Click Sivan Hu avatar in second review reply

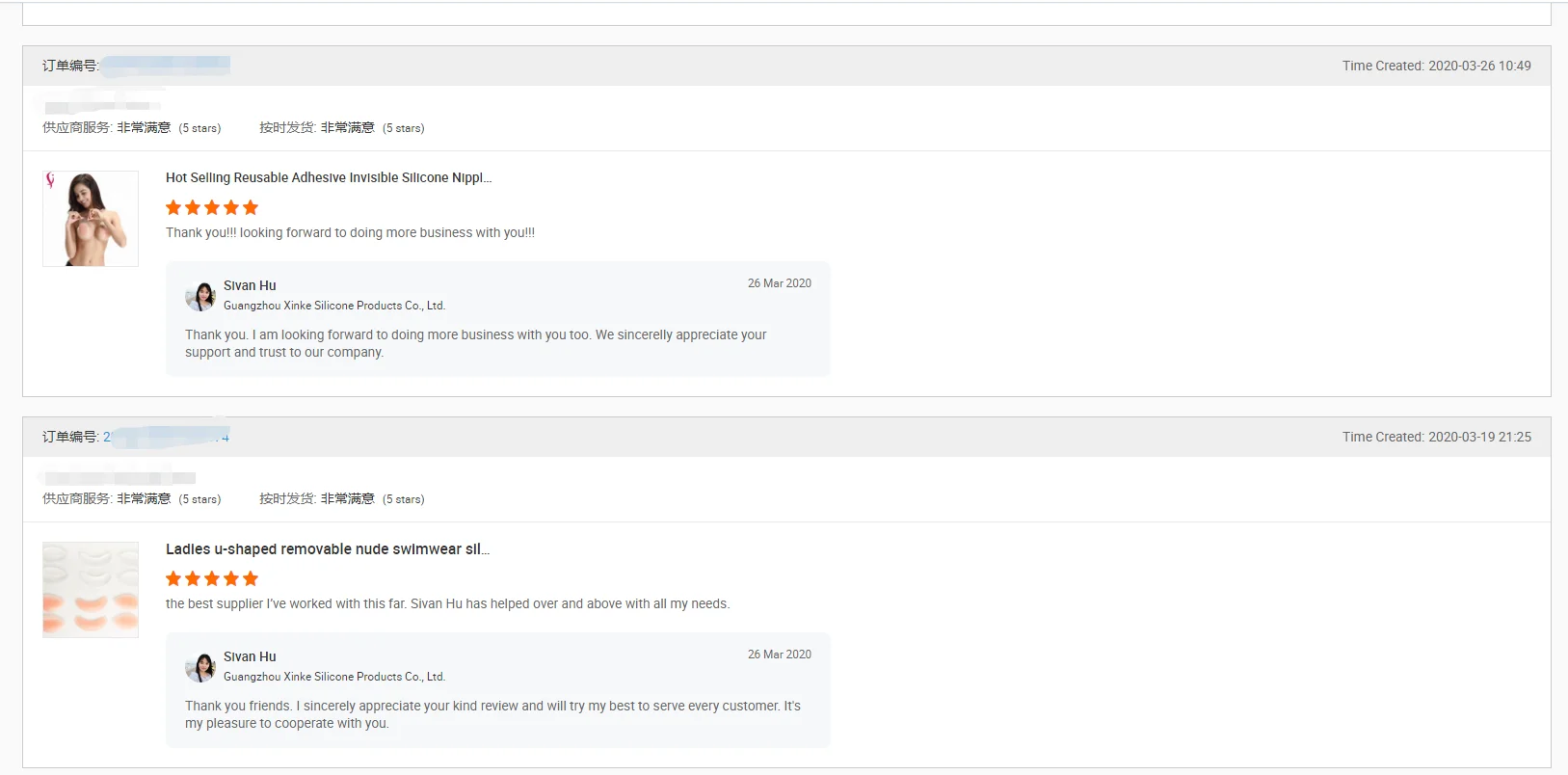[x=200, y=667]
